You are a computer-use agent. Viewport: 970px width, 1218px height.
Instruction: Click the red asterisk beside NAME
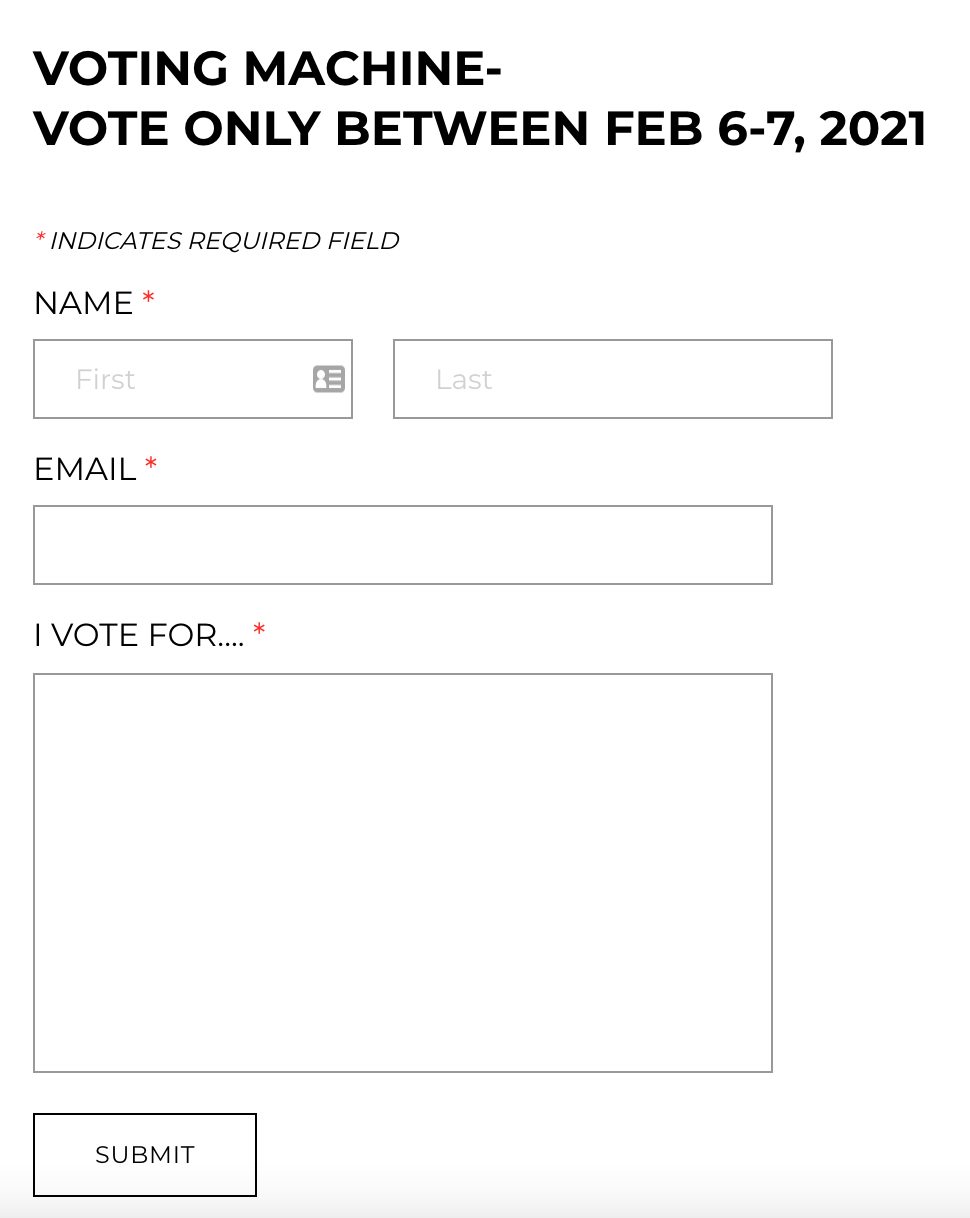pos(148,299)
